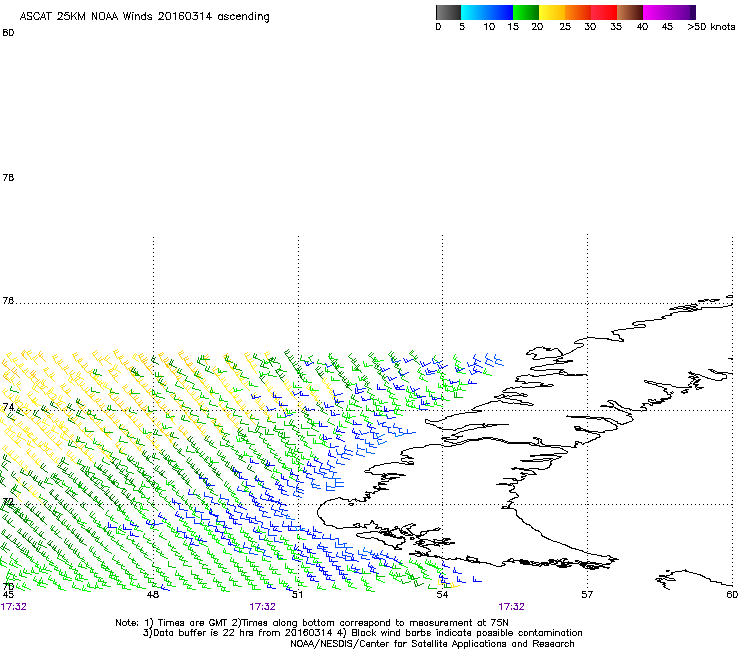The width and height of the screenshot is (740, 650).
Task: Click the '57' longitude axis label
Action: [x=587, y=594]
